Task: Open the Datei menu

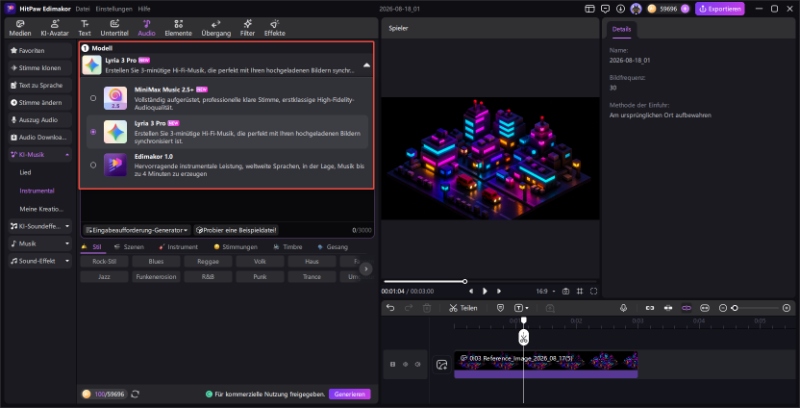Action: click(x=83, y=9)
